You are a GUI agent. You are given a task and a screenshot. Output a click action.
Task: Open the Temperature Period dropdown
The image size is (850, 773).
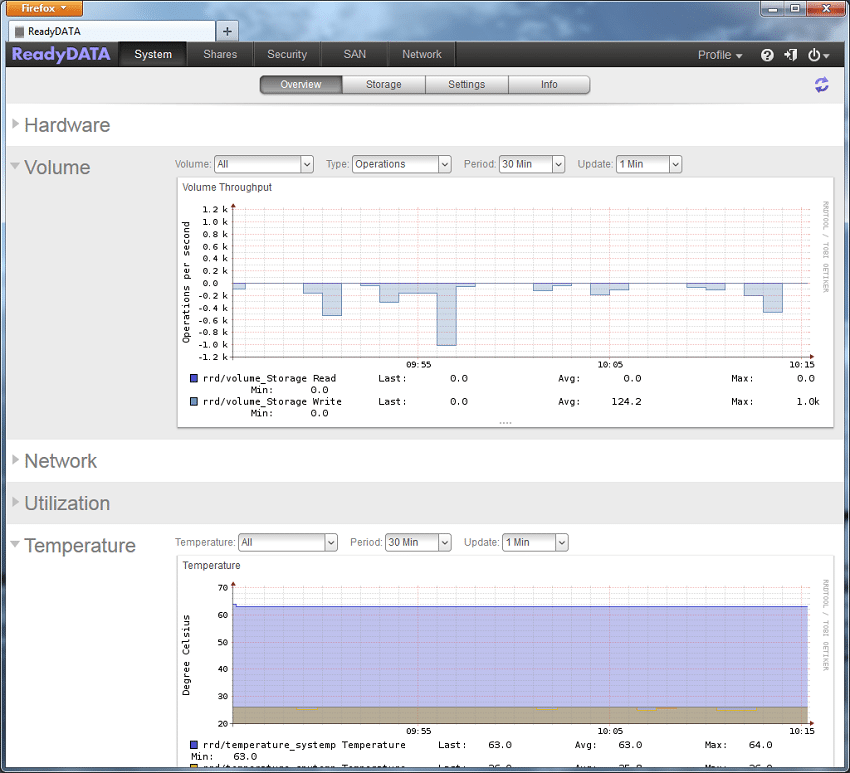[418, 543]
